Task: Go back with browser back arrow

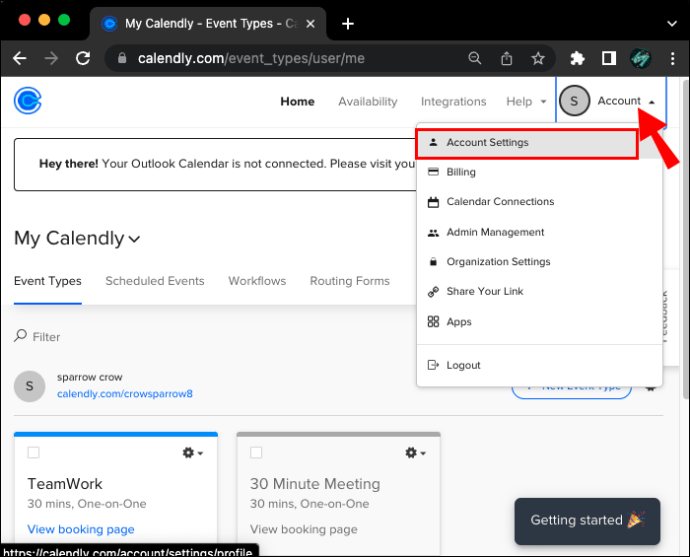Action: 19,58
